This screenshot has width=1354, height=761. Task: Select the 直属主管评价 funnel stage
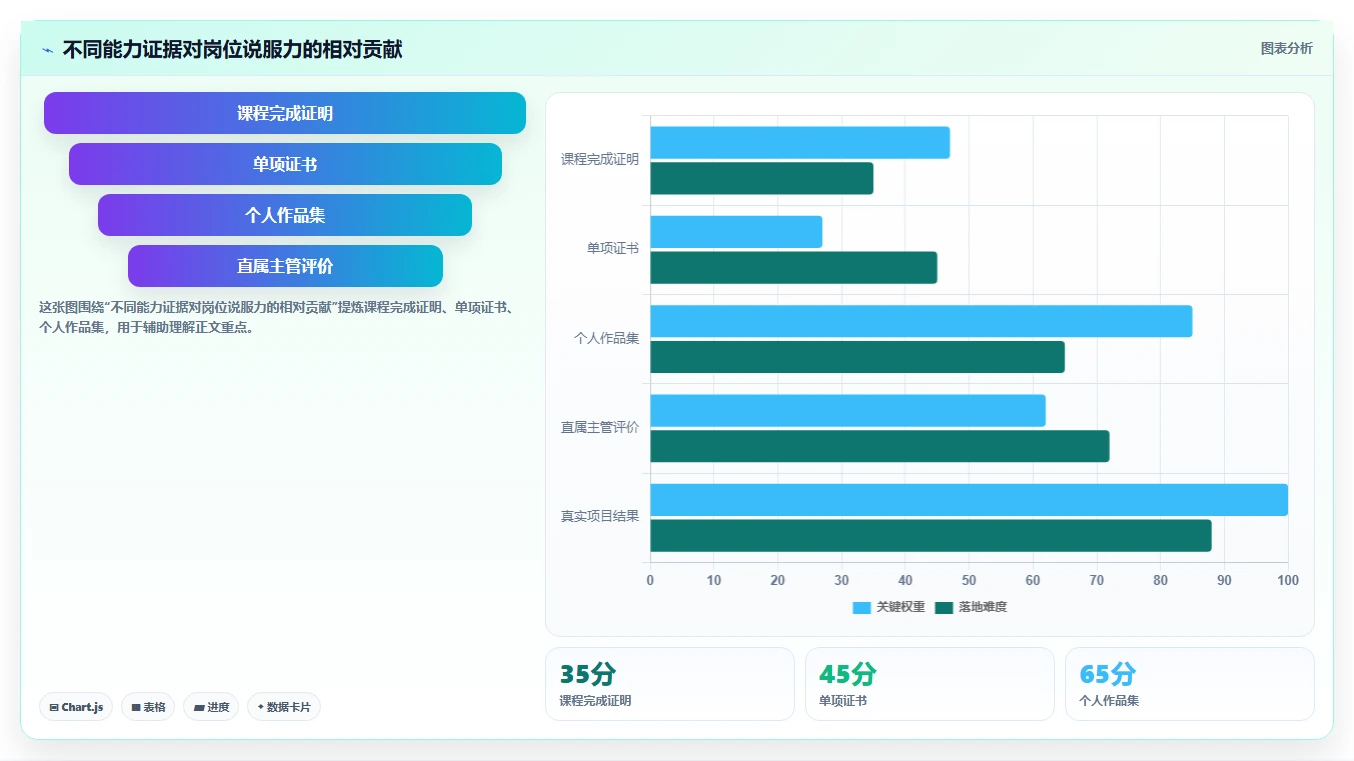tap(285, 266)
